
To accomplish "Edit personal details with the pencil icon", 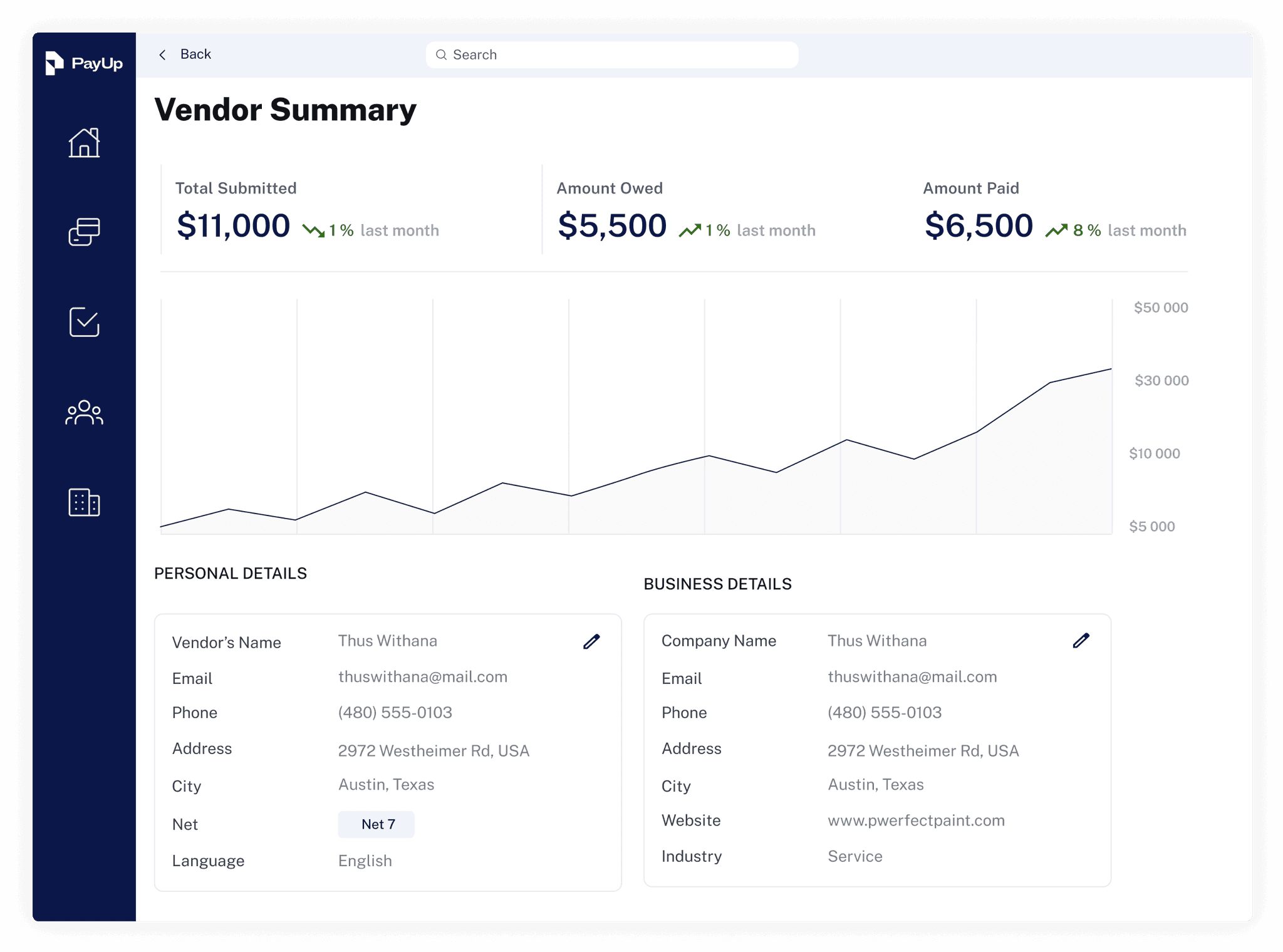I will (591, 641).
